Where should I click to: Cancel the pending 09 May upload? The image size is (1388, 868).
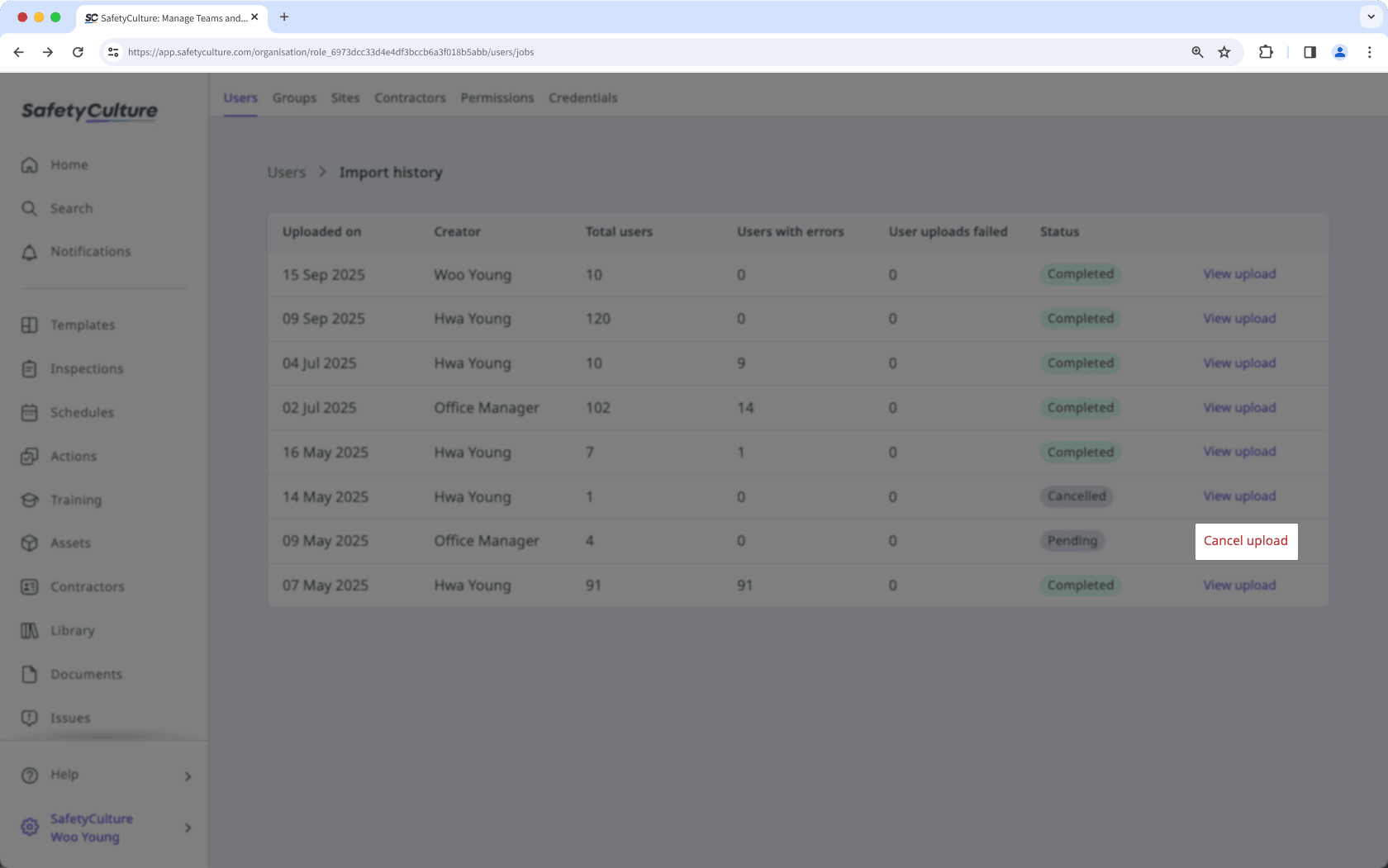(x=1246, y=541)
